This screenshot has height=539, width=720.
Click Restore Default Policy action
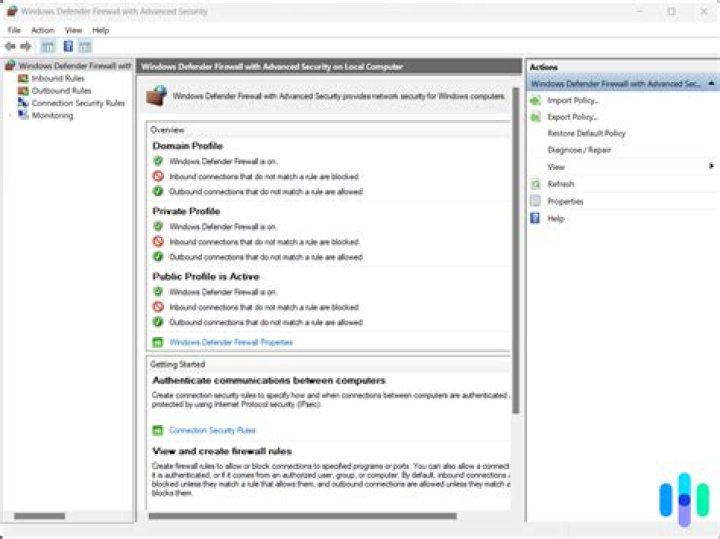pyautogui.click(x=586, y=133)
